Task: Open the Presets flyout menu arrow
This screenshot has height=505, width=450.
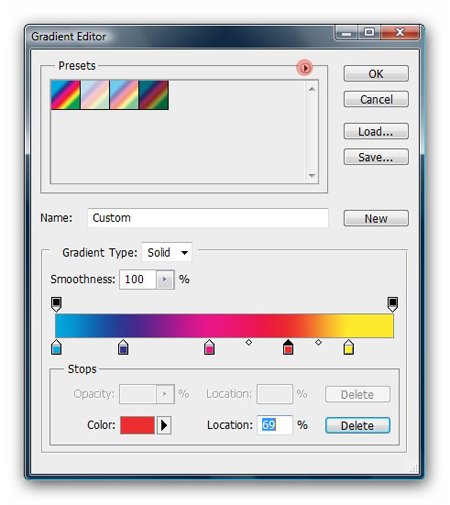Action: tap(304, 68)
